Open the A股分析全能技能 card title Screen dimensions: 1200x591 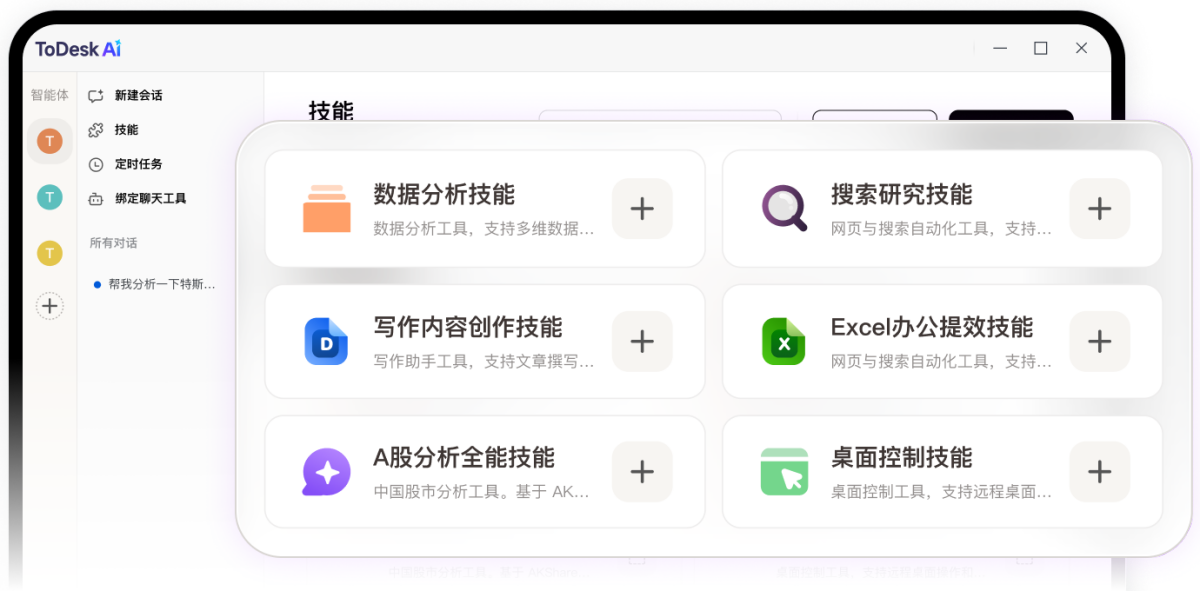pyautogui.click(x=464, y=458)
